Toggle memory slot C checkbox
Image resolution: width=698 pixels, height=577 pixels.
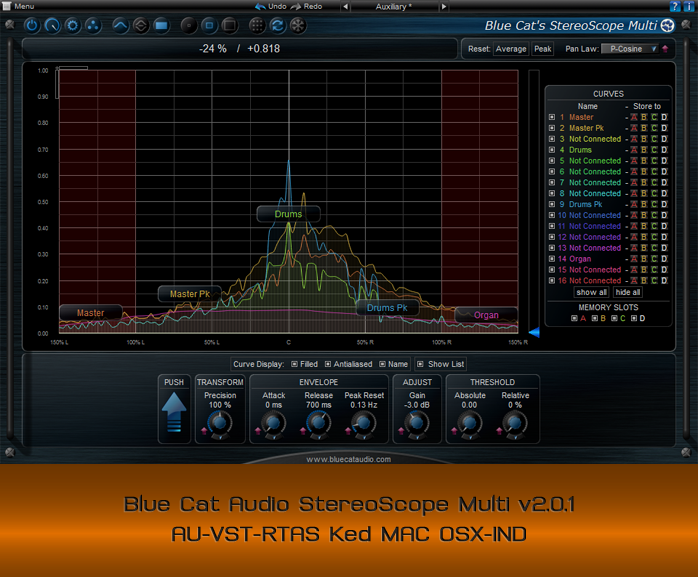click(614, 318)
